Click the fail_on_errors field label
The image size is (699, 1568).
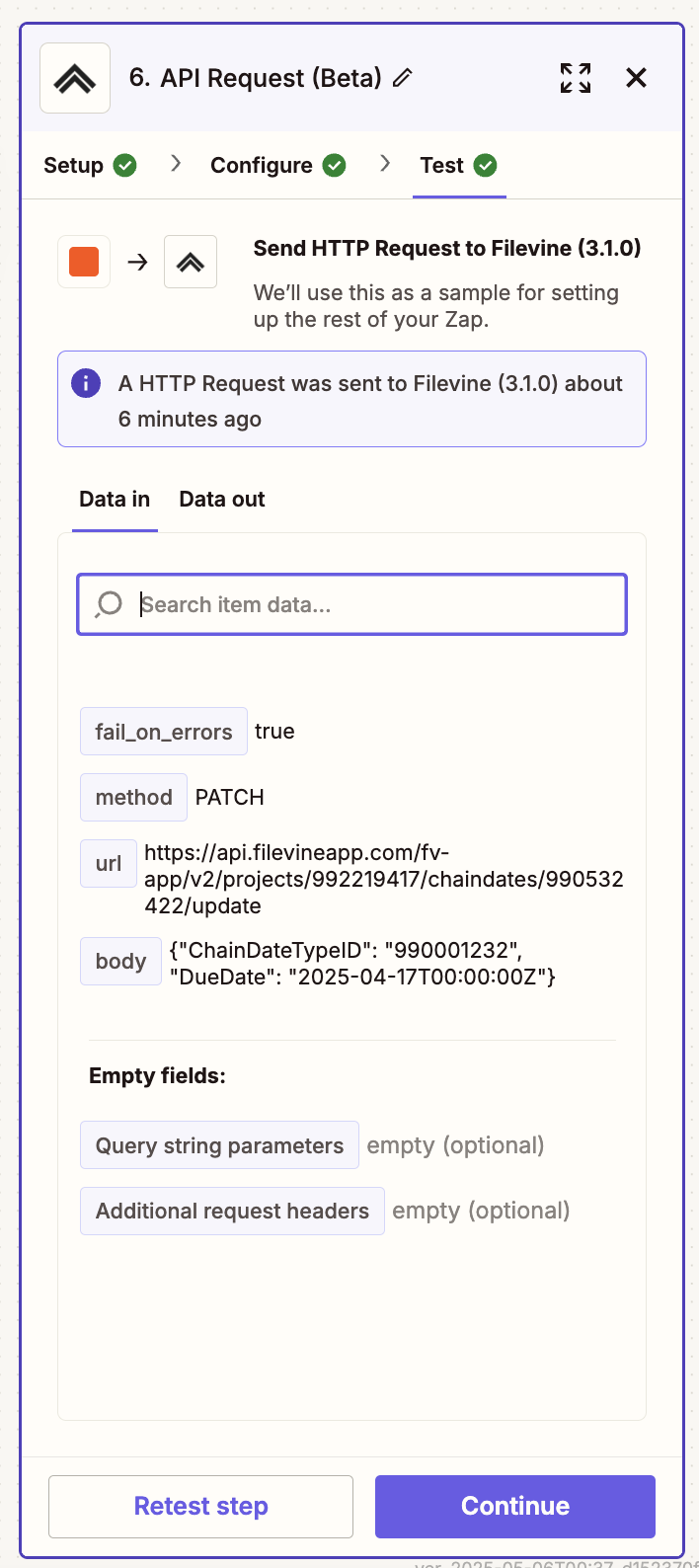164,732
